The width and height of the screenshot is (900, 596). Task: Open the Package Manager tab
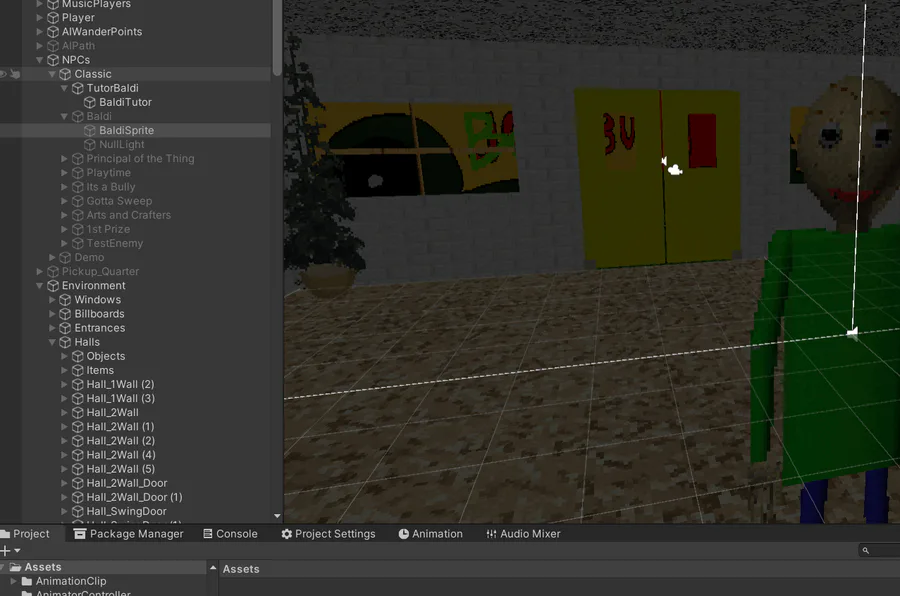click(129, 534)
